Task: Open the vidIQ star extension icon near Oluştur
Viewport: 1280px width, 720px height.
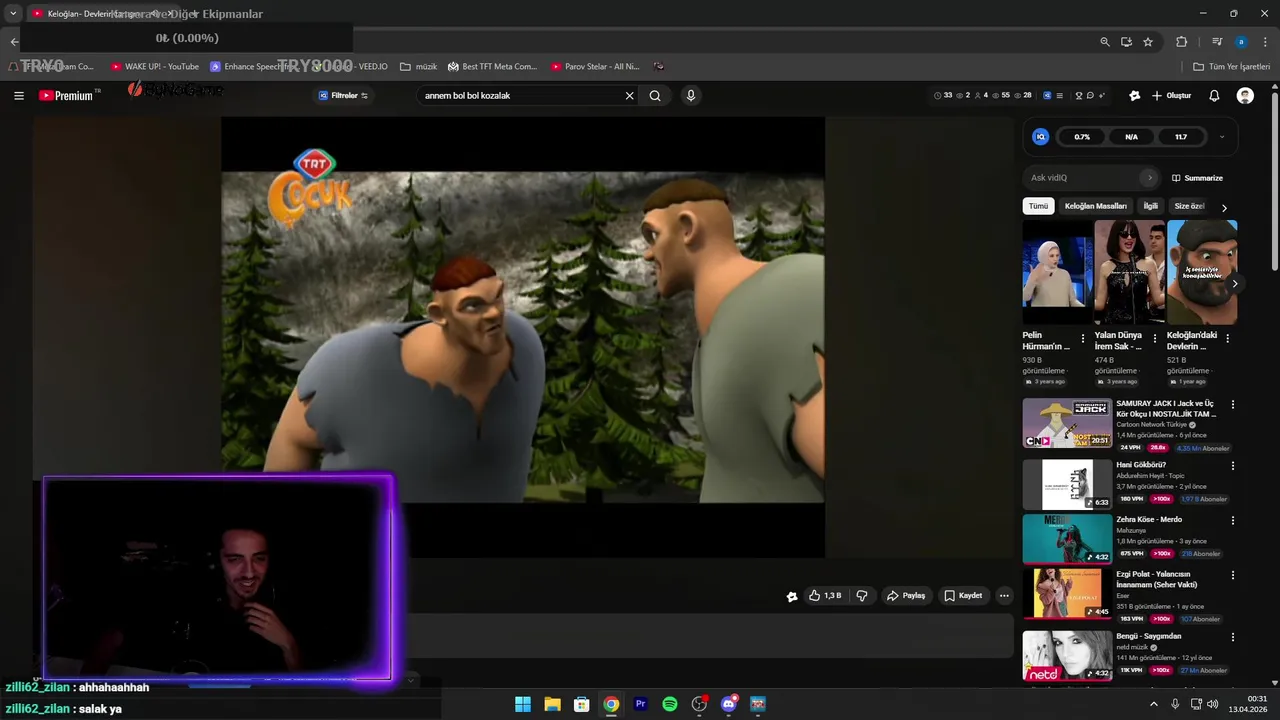Action: [x=1134, y=96]
